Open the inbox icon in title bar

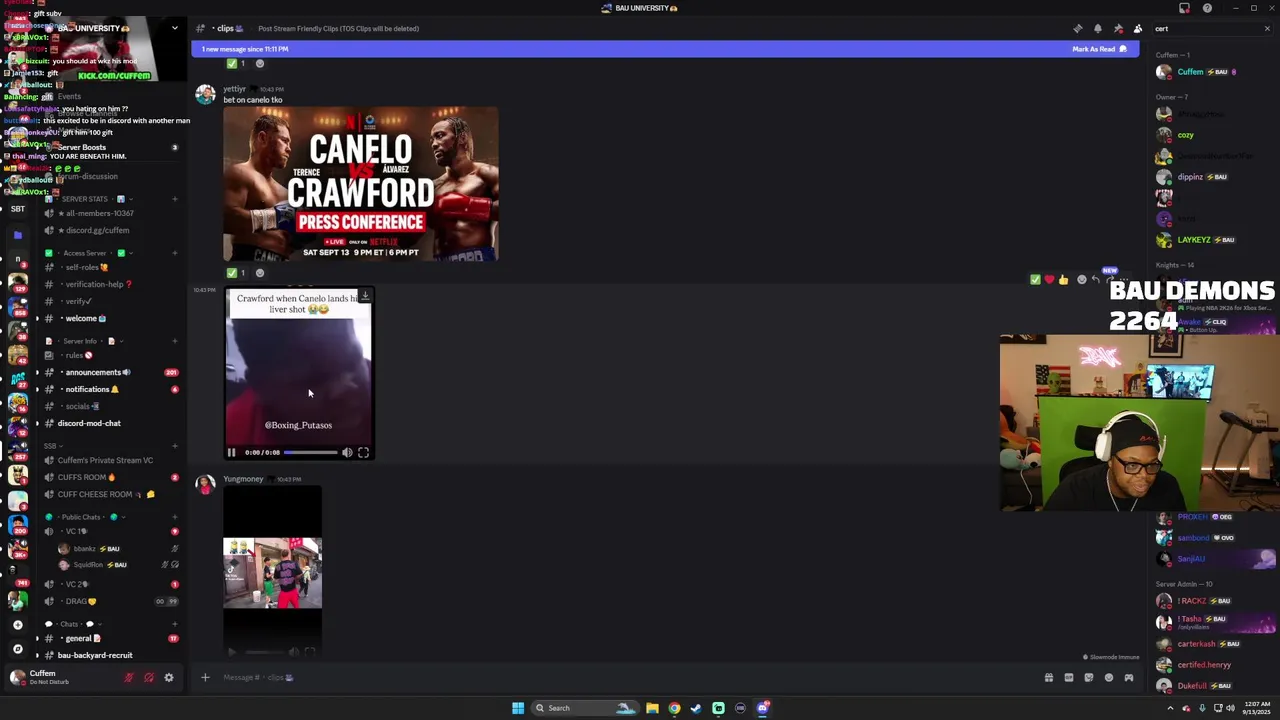(1185, 8)
